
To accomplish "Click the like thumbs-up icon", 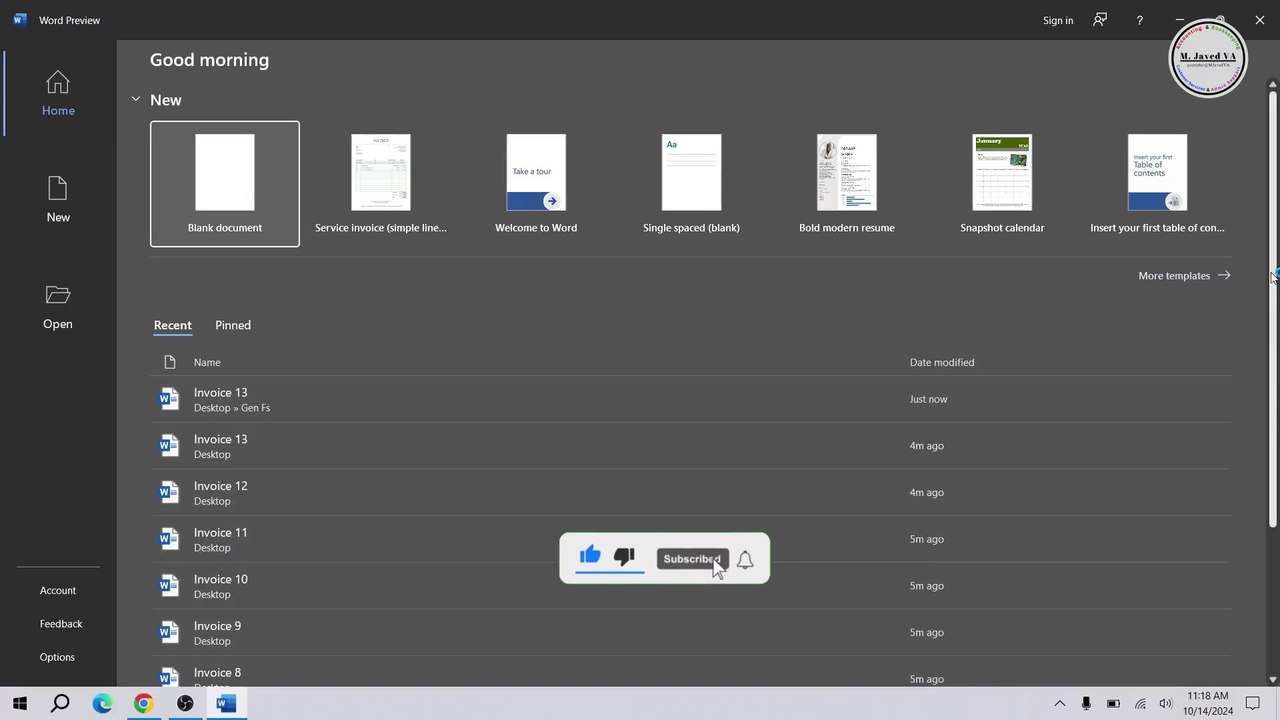I will tap(590, 555).
